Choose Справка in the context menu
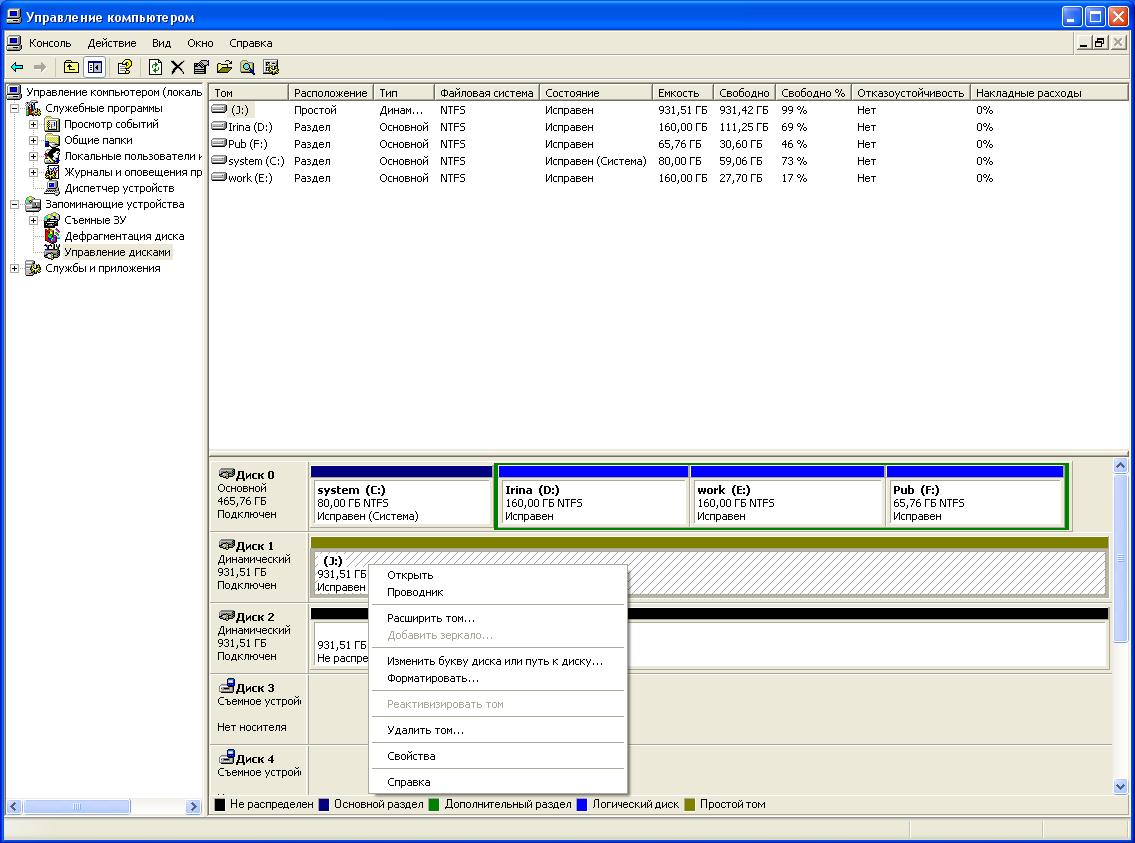The height and width of the screenshot is (843, 1135). click(497, 782)
